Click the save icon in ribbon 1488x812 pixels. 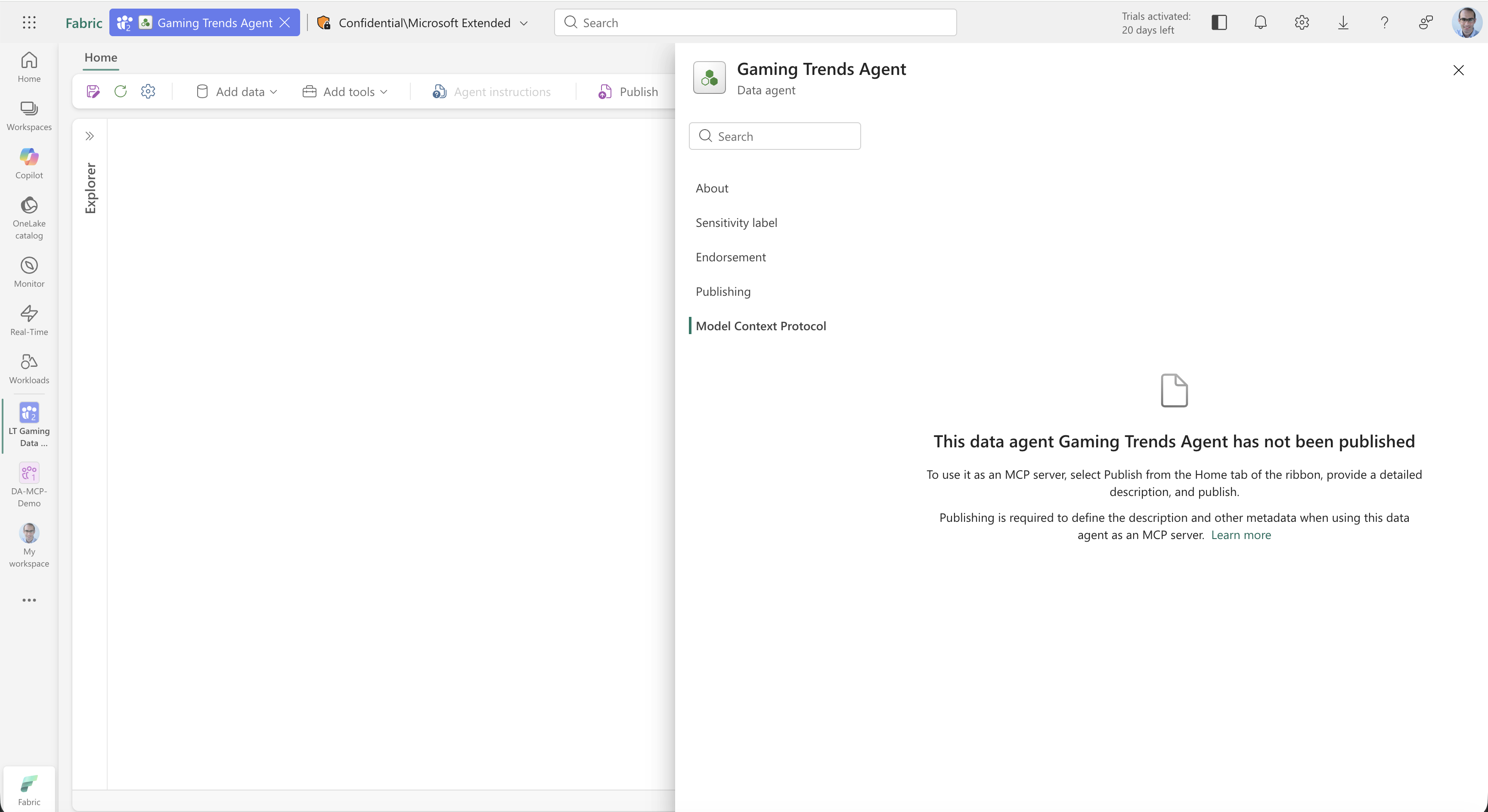pos(93,91)
